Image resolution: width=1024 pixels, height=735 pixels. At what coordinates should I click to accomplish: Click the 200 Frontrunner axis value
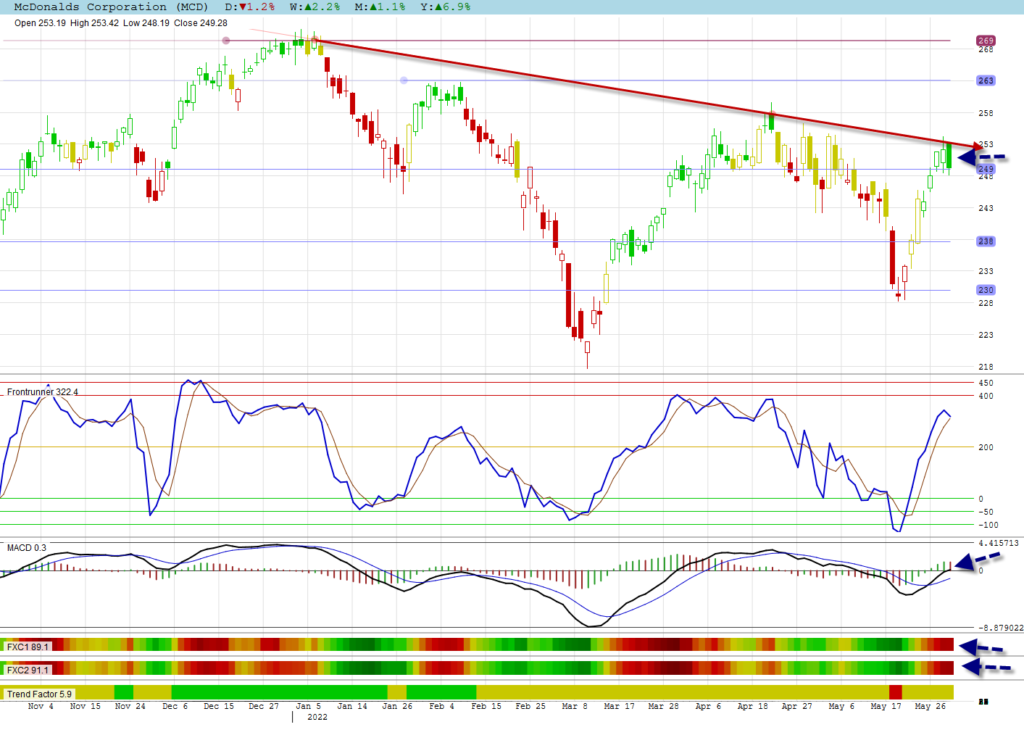(x=985, y=448)
